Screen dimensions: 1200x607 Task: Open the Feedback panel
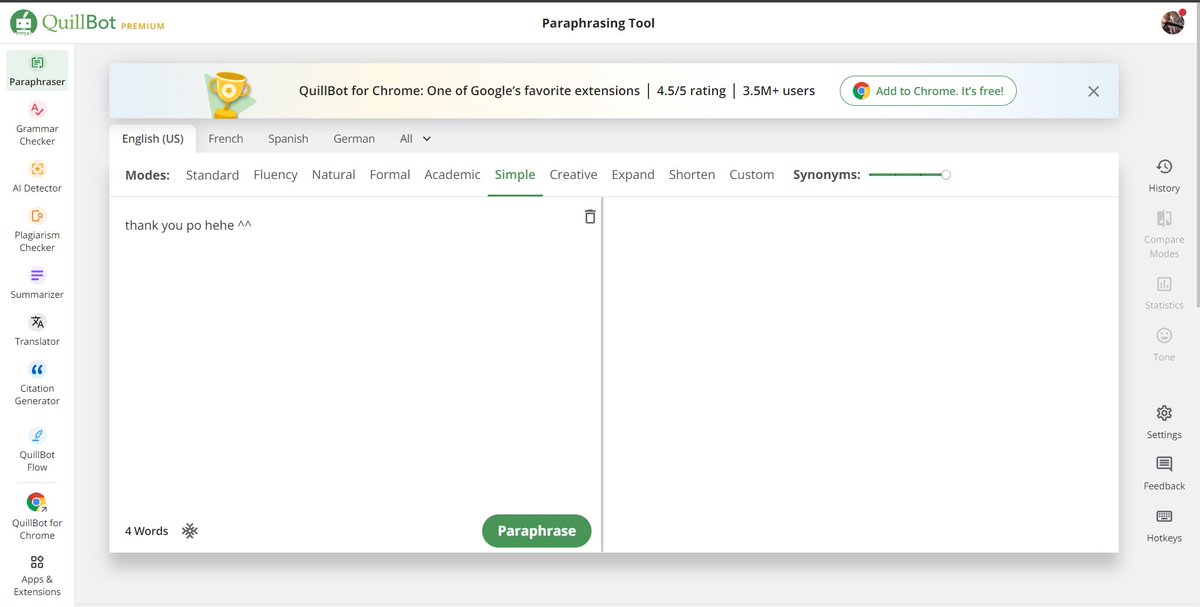click(x=1164, y=474)
